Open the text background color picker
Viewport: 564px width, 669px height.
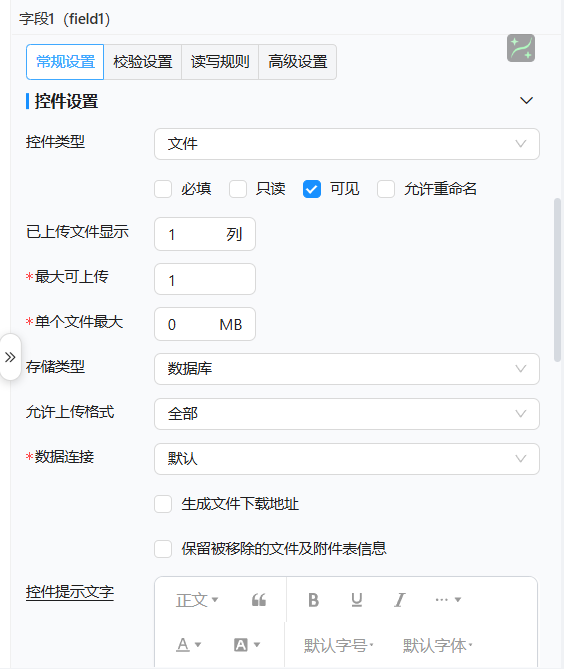[247, 645]
